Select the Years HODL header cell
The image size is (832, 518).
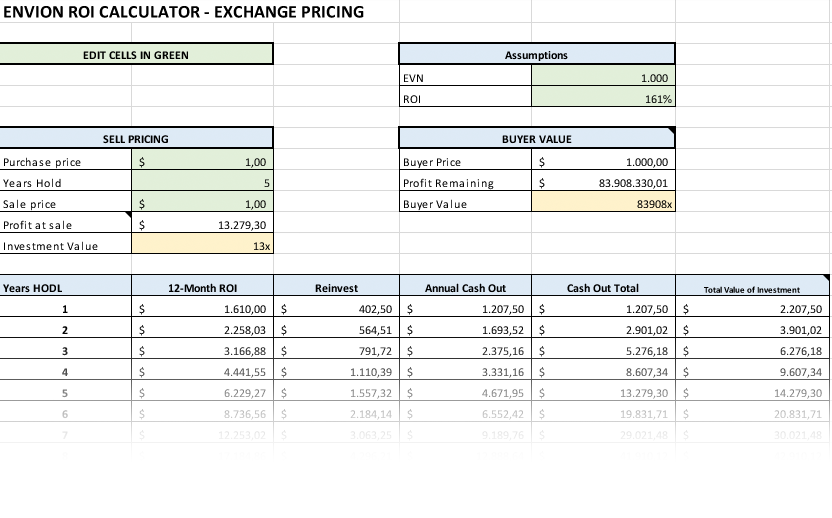click(66, 288)
